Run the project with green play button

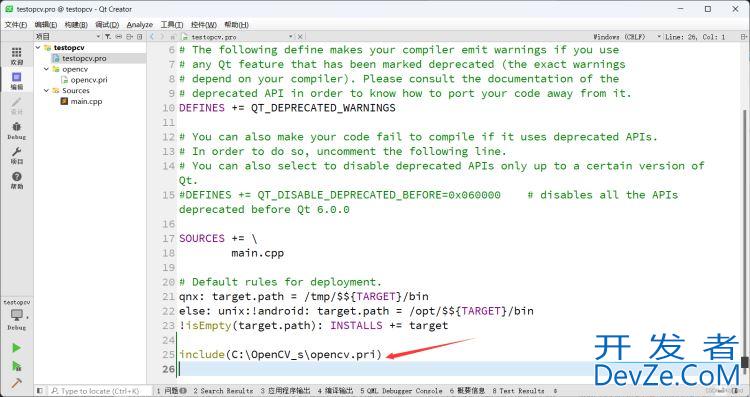click(x=16, y=348)
